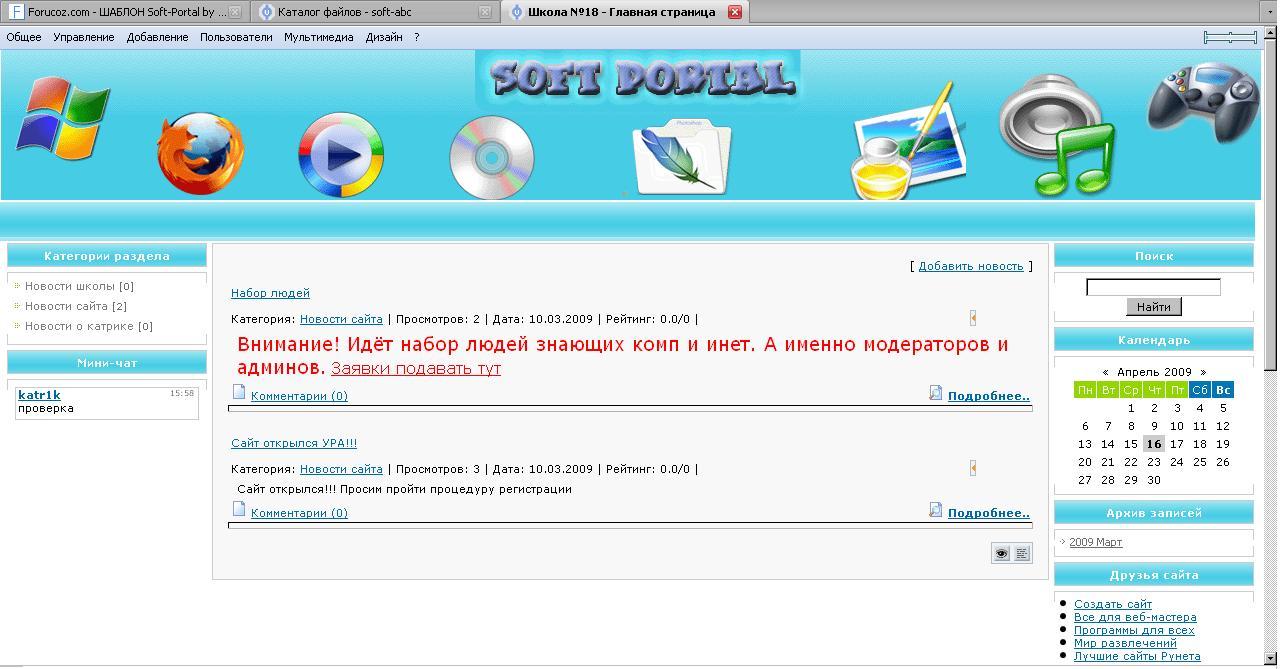The image size is (1280, 669).
Task: Open the Управление menu
Action: point(84,37)
